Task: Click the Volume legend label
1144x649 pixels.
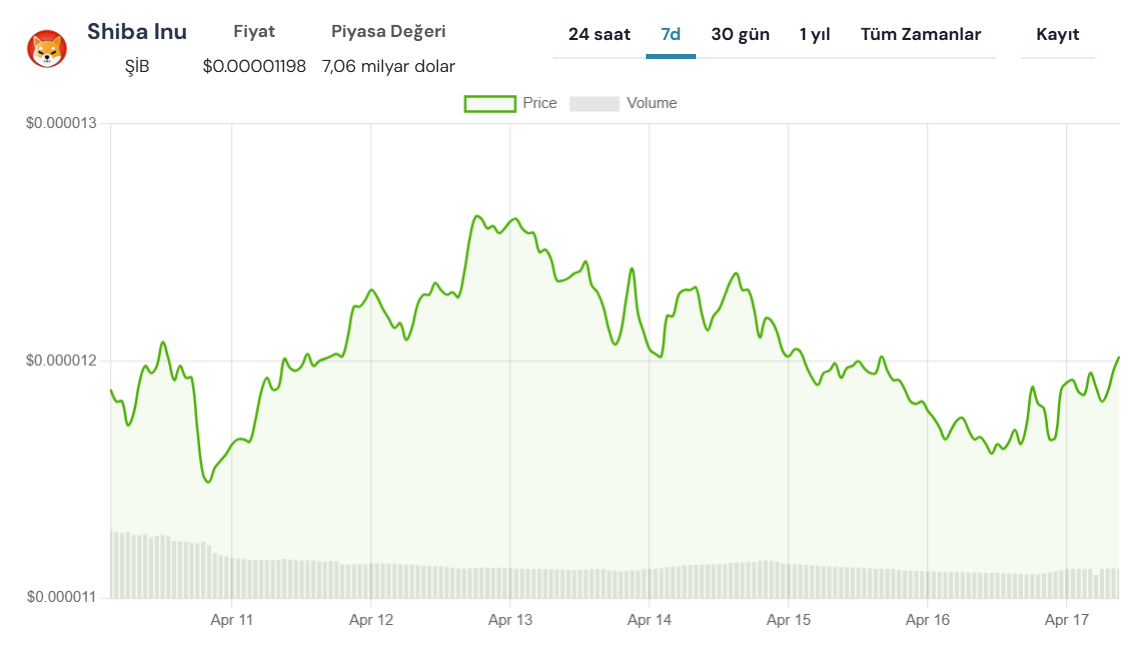Action: click(652, 104)
